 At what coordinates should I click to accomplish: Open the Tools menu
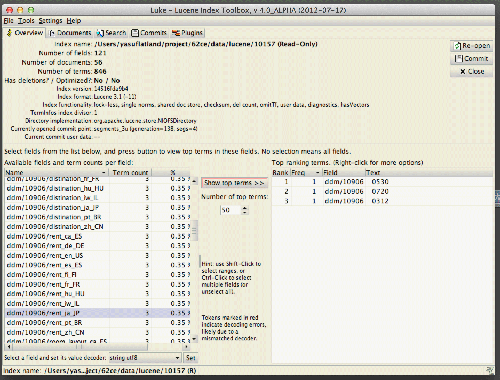(x=26, y=21)
